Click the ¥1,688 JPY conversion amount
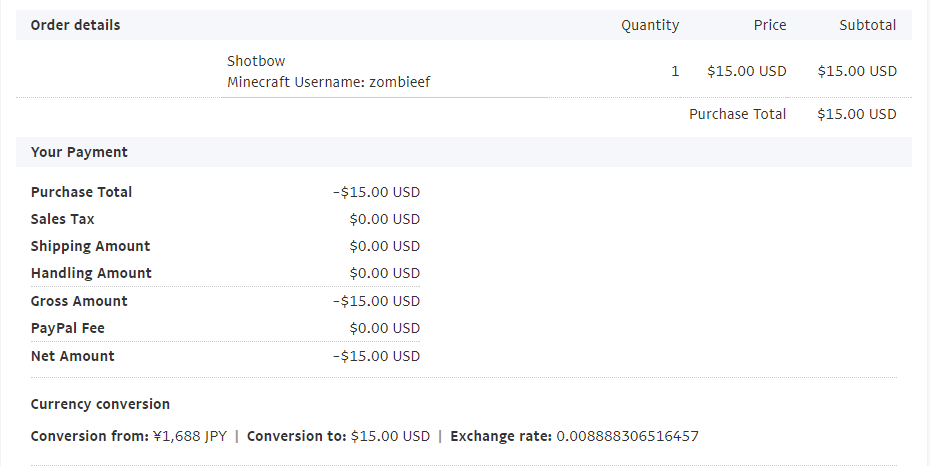 [x=189, y=436]
